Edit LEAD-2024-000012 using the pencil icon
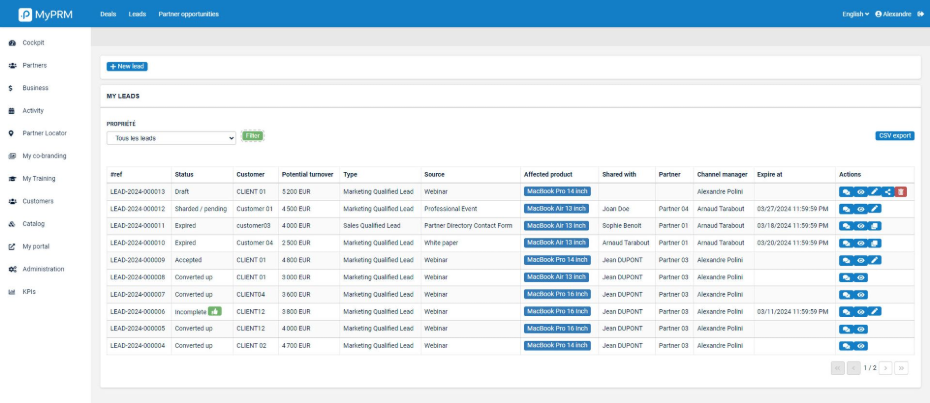 click(x=874, y=209)
